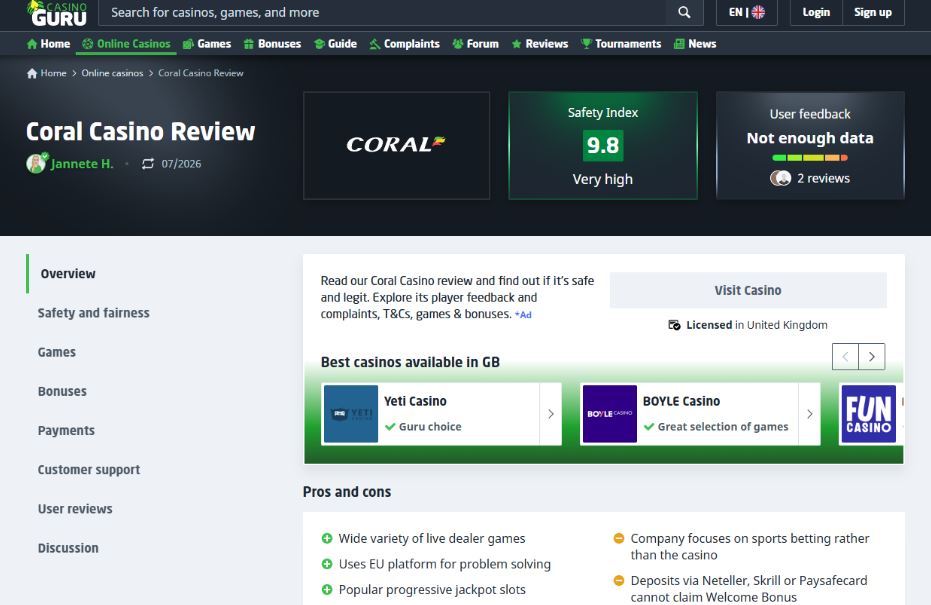This screenshot has width=931, height=605.
Task: Click plus icon beside Uses EU platform
Action: point(327,564)
